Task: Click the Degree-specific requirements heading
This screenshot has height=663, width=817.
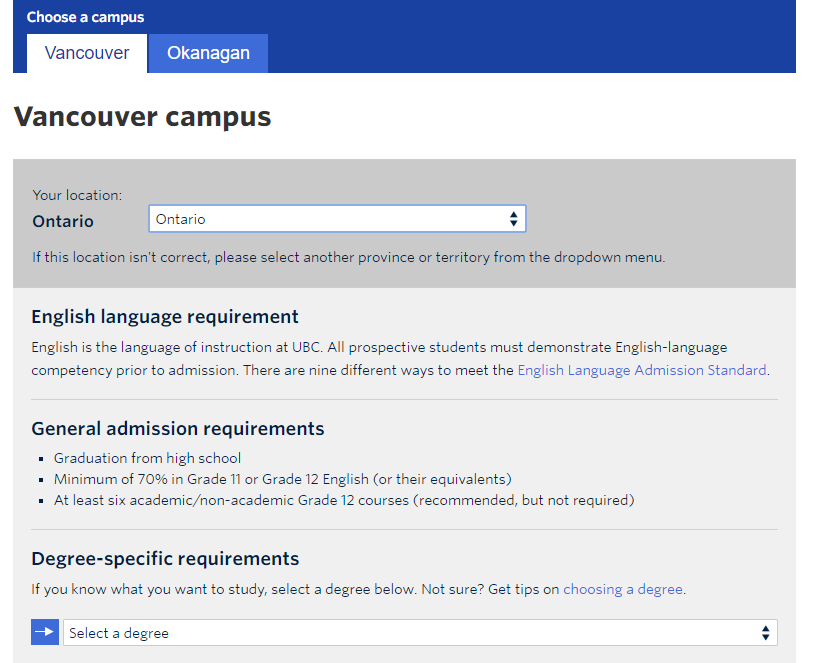Action: [x=165, y=559]
